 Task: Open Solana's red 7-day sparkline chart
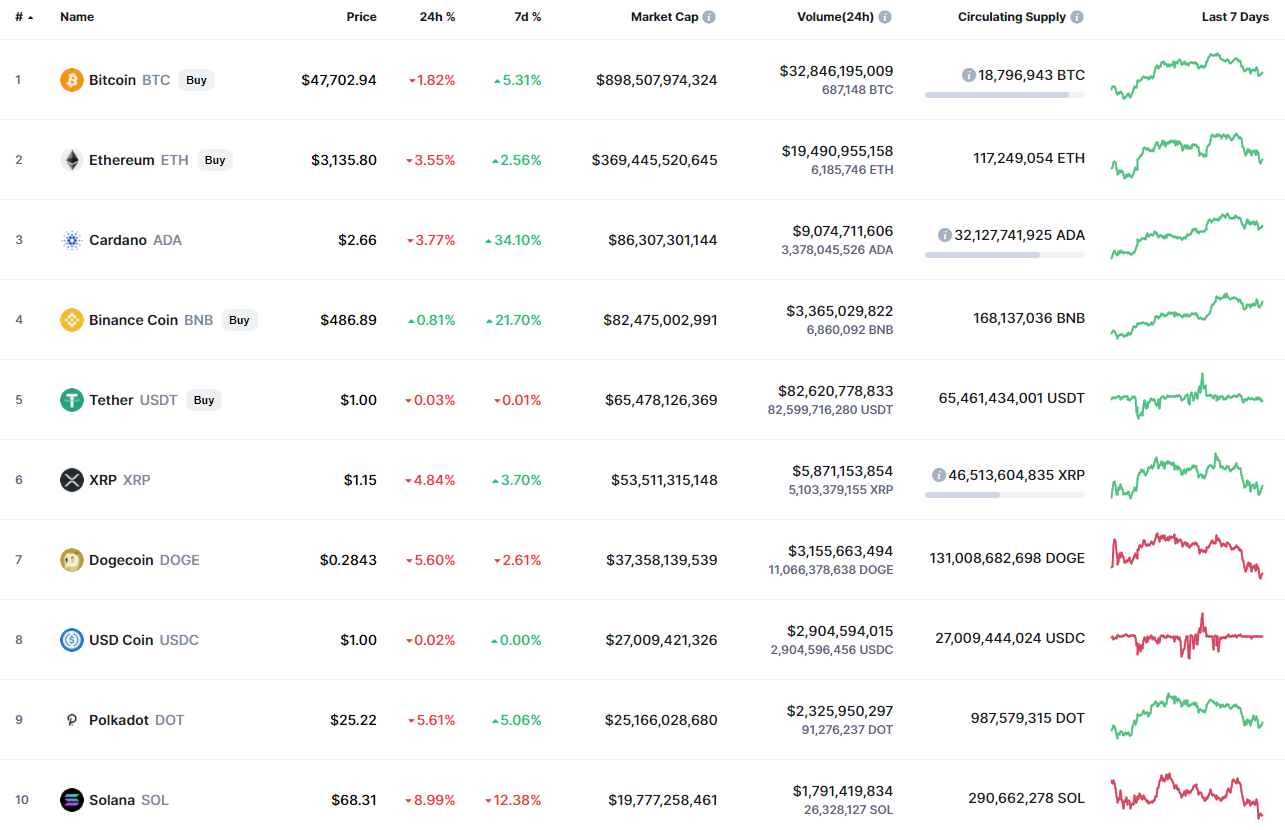[1187, 795]
